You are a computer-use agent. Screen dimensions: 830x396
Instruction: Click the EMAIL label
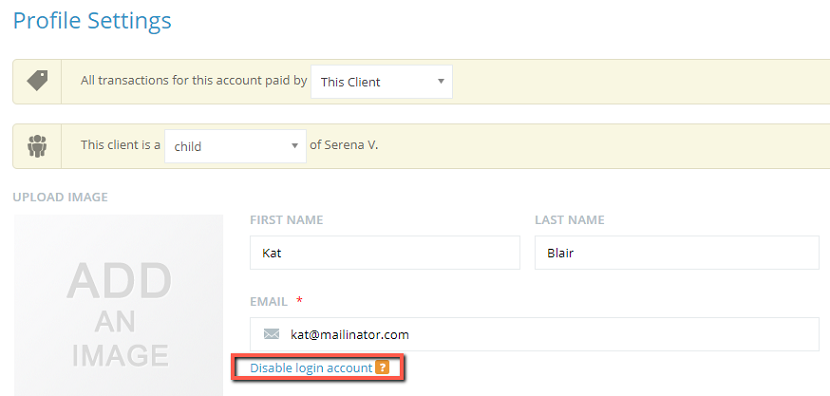(268, 302)
